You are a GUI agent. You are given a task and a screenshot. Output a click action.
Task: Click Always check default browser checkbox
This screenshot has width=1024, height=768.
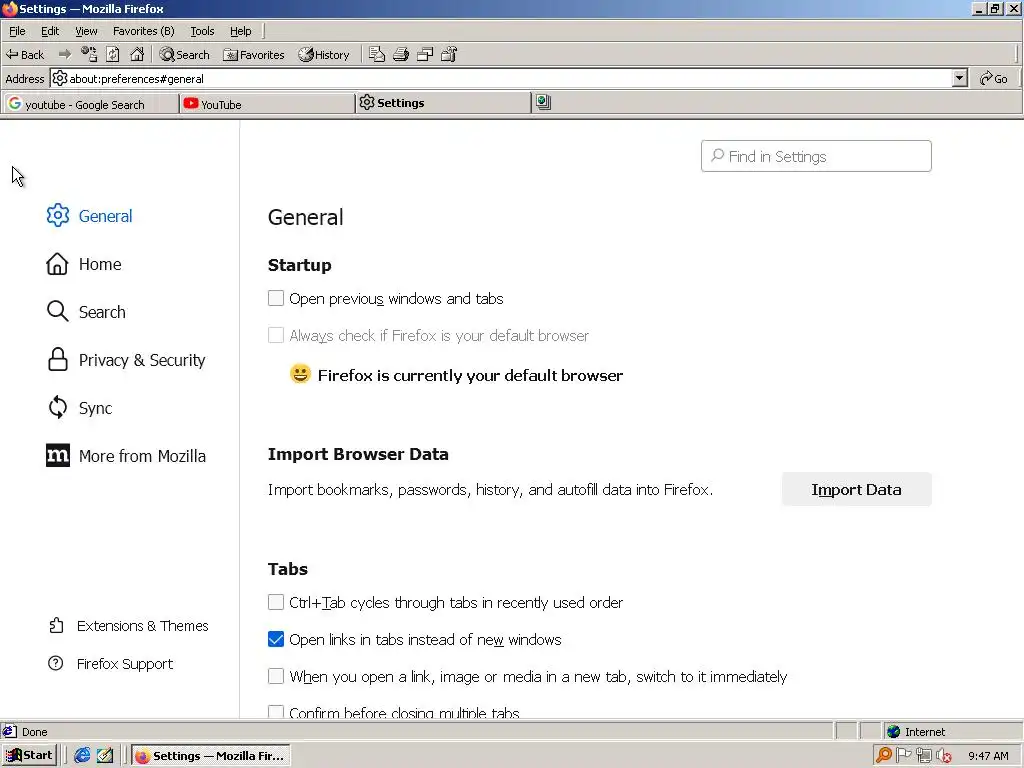[276, 336]
